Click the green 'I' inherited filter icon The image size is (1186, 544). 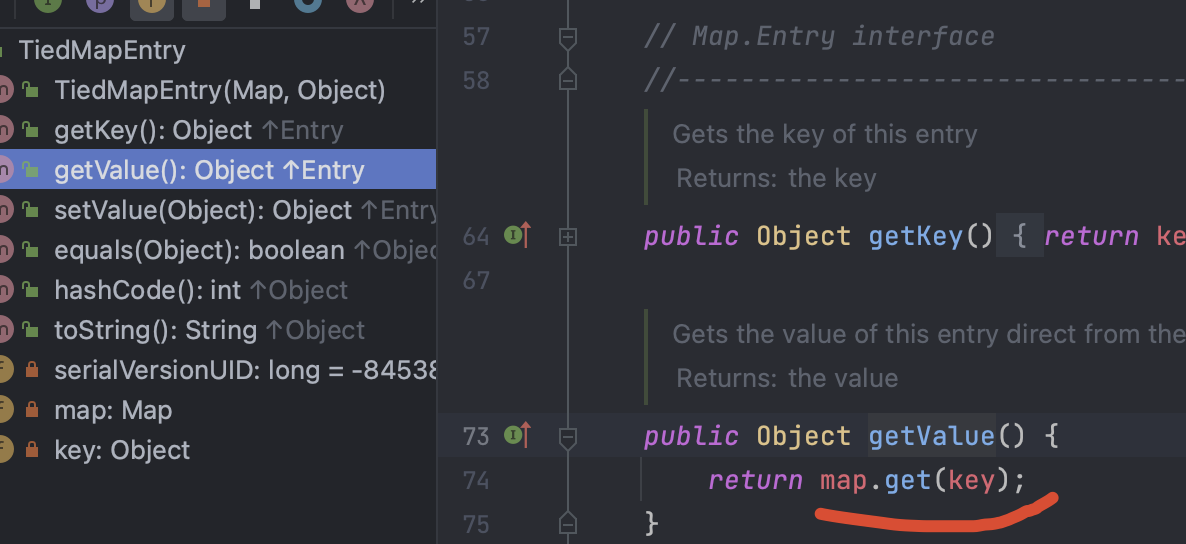pos(47,4)
